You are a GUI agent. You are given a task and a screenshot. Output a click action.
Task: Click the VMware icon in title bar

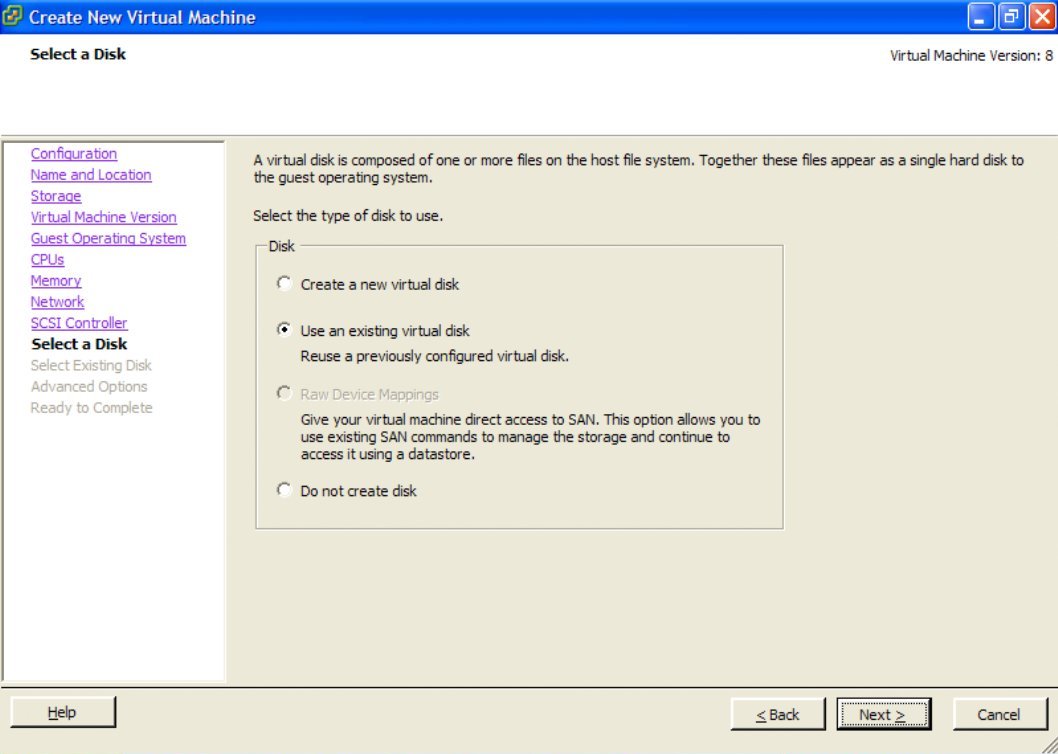[13, 17]
